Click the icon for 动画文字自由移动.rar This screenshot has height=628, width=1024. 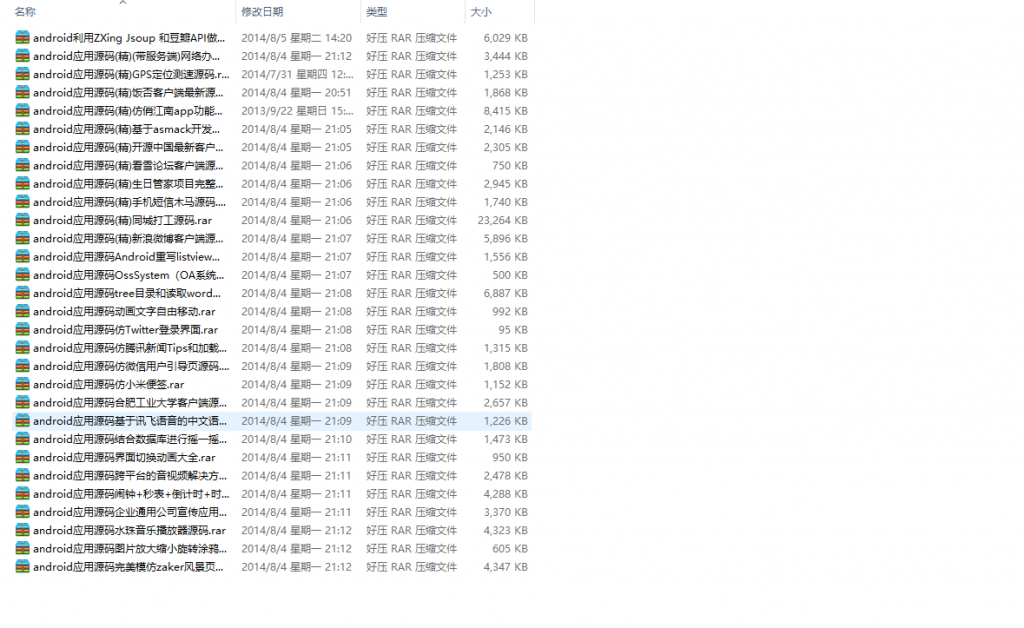(22, 311)
